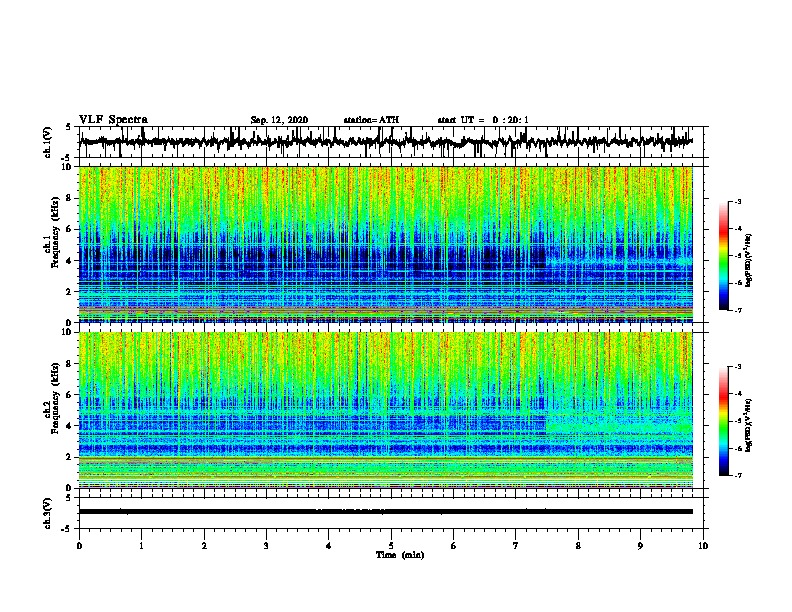This screenshot has width=792, height=612.
Task: Click the "-4" label on ch.2 color bar
Action: pos(738,393)
